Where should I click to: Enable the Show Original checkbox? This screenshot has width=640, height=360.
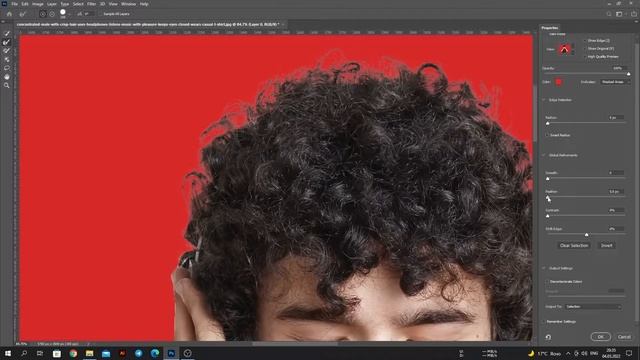point(585,49)
